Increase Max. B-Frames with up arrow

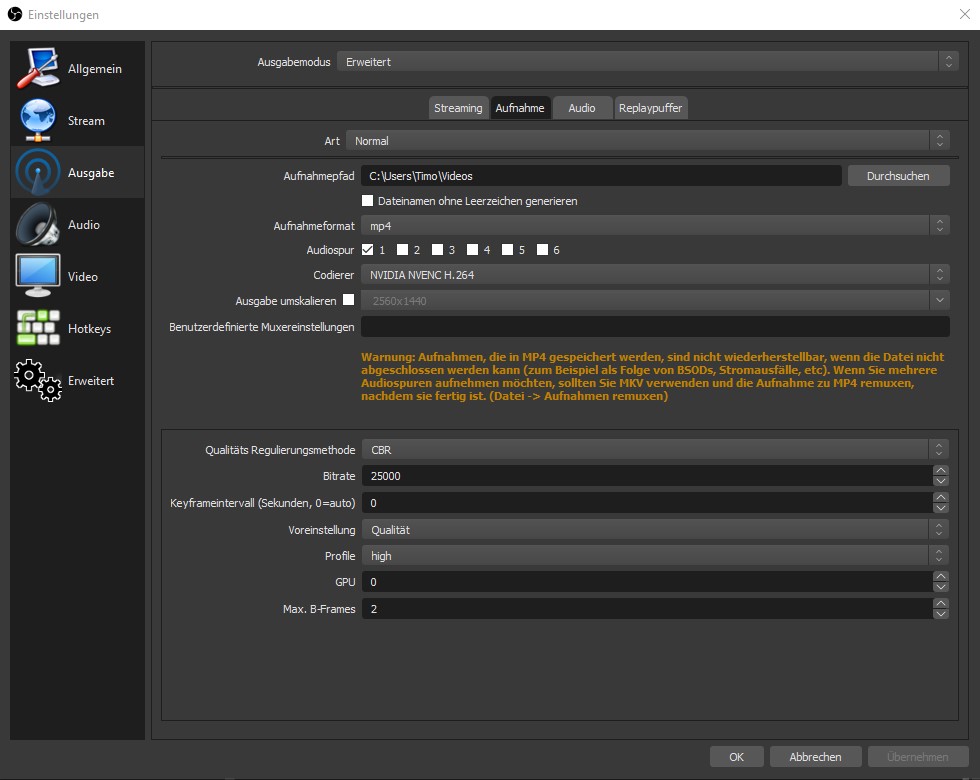click(941, 603)
